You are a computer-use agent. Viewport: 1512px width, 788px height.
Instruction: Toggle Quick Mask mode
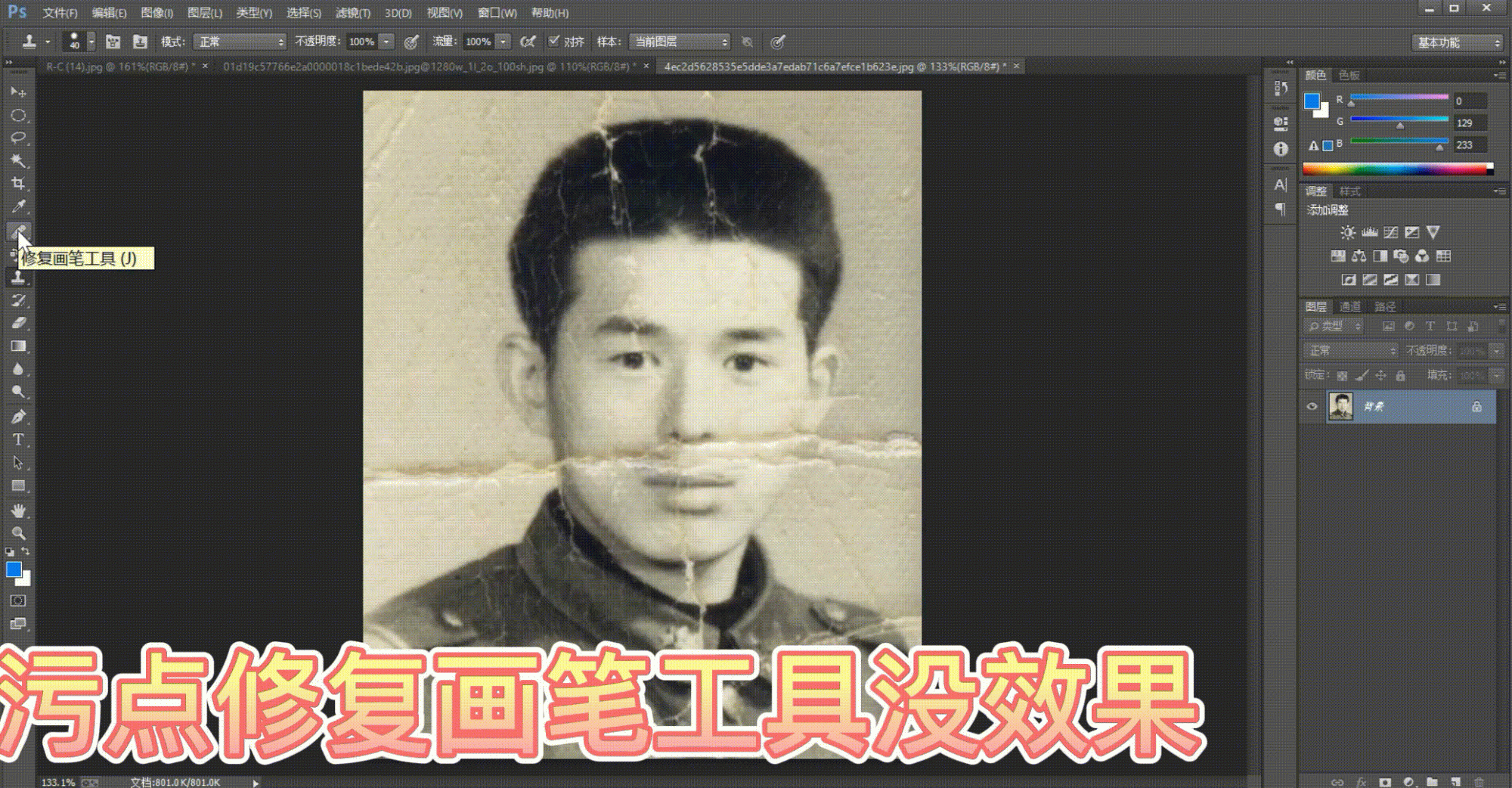pos(18,600)
